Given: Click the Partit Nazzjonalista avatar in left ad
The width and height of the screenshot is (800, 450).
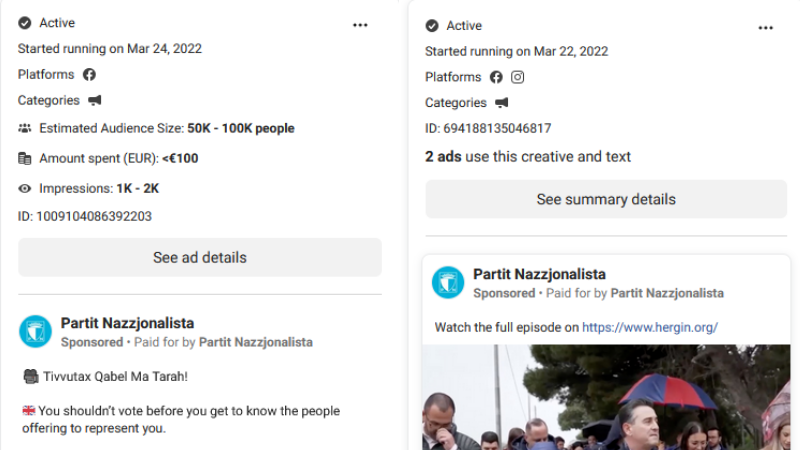Looking at the screenshot, I should tap(36, 331).
